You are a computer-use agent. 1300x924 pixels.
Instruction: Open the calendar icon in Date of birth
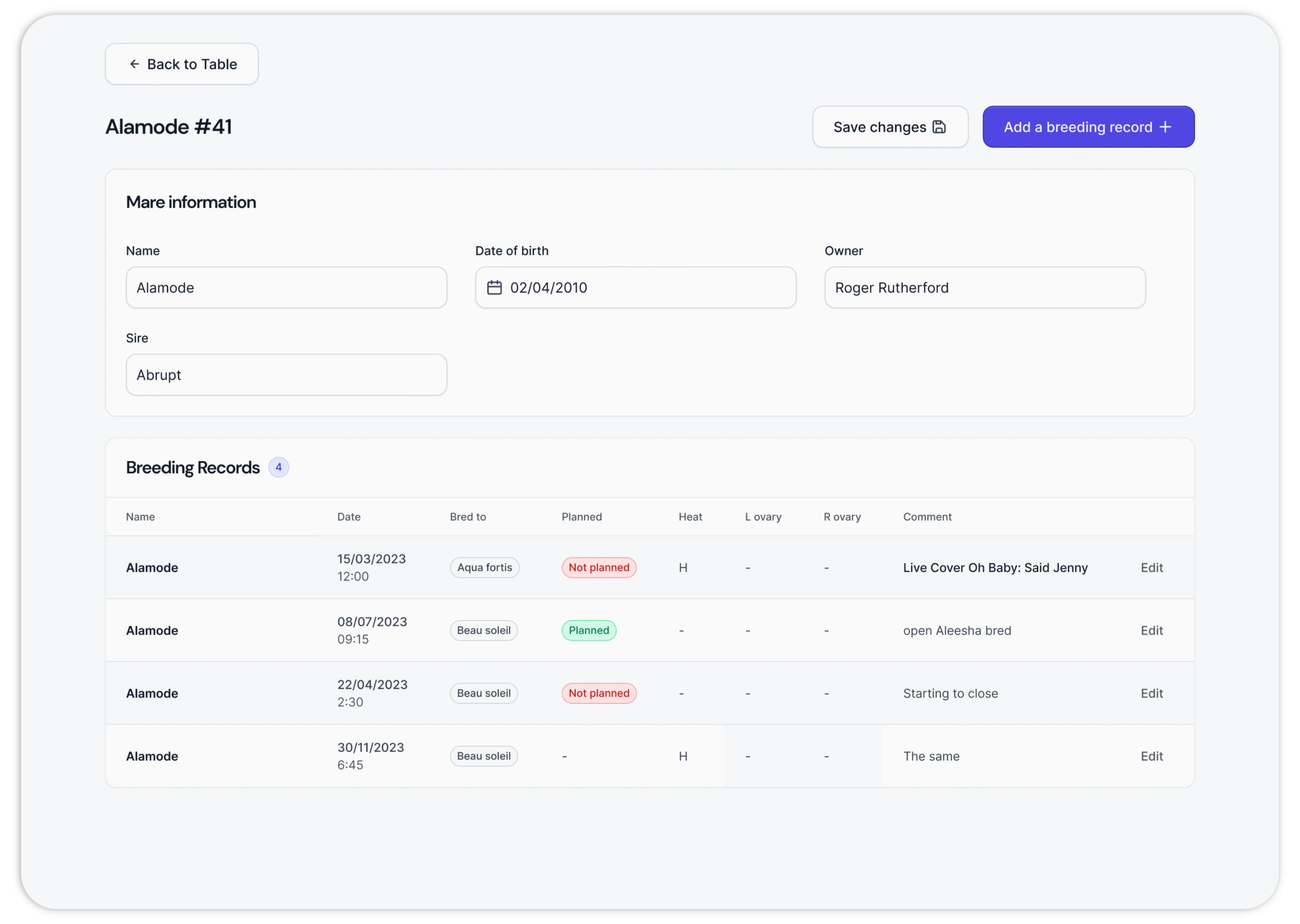[494, 288]
